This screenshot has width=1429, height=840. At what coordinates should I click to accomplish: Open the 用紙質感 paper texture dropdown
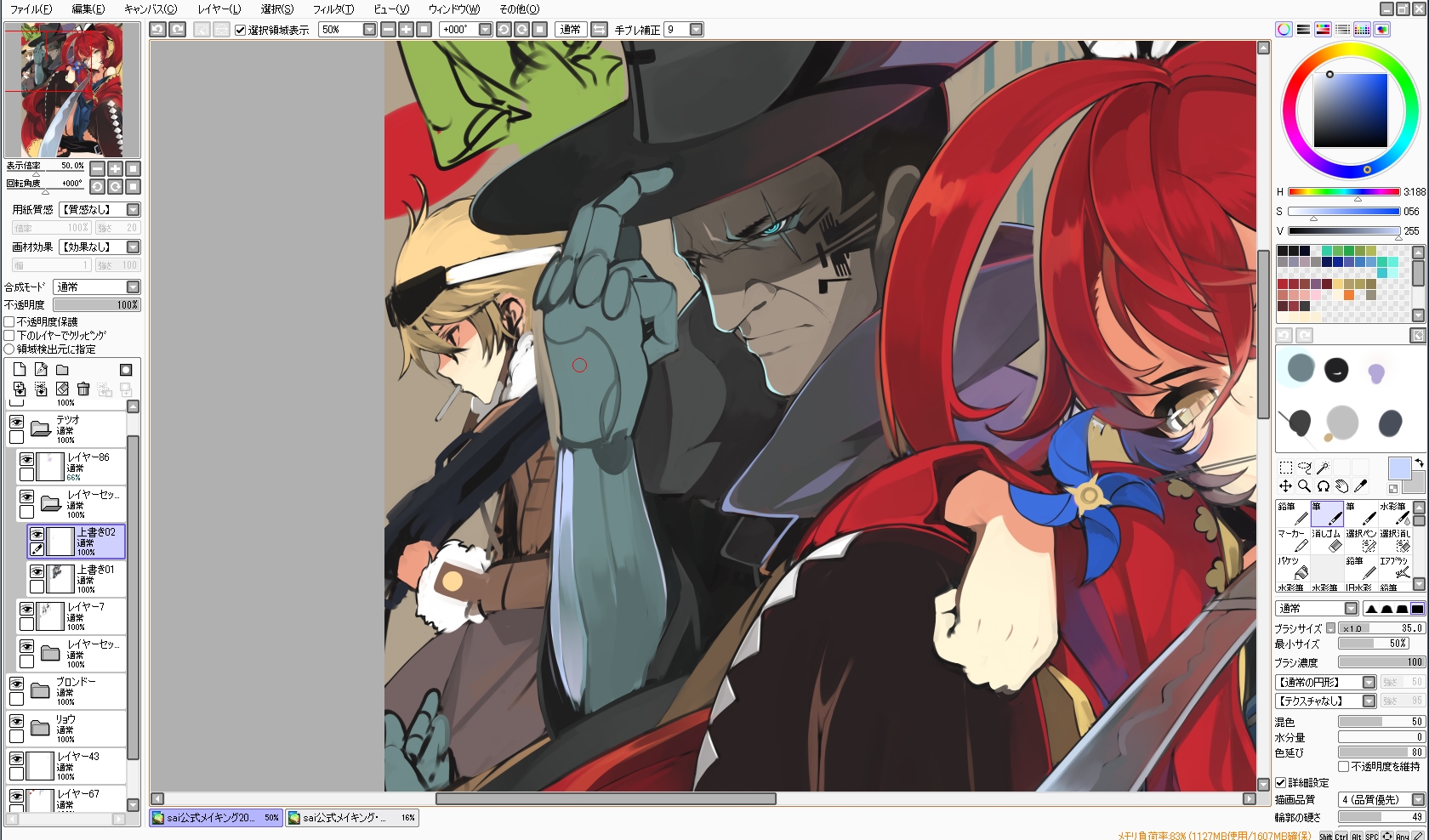(x=133, y=209)
